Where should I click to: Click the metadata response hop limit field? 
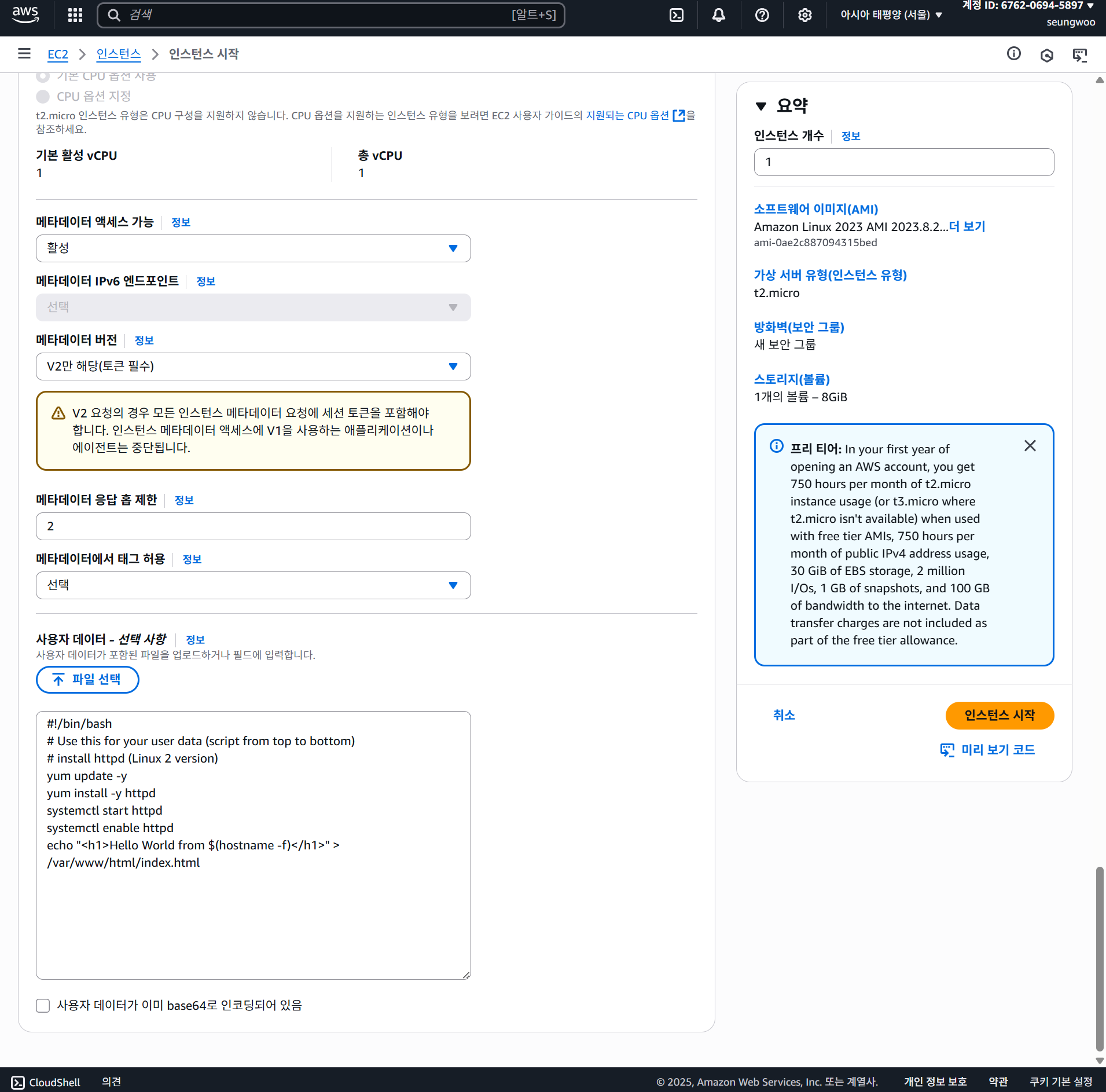(x=253, y=526)
